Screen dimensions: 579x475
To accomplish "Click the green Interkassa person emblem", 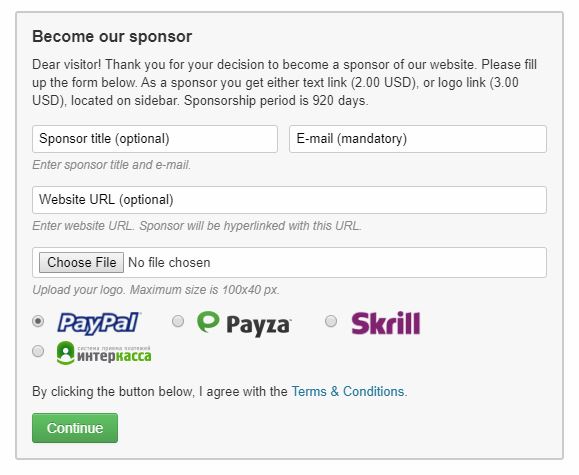I will [66, 353].
